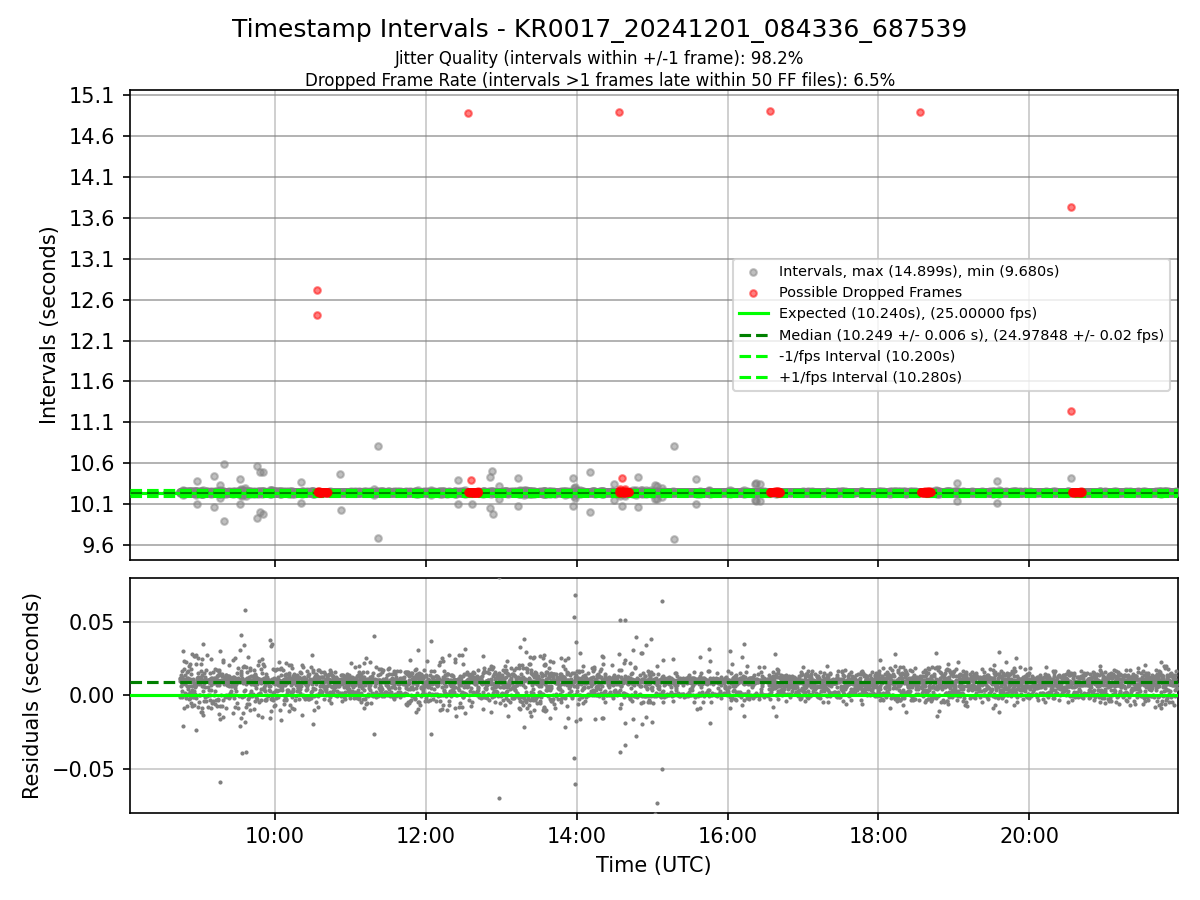The image size is (1200, 900).
Task: Click the red cluster on the median line near 18:40
Action: [926, 492]
